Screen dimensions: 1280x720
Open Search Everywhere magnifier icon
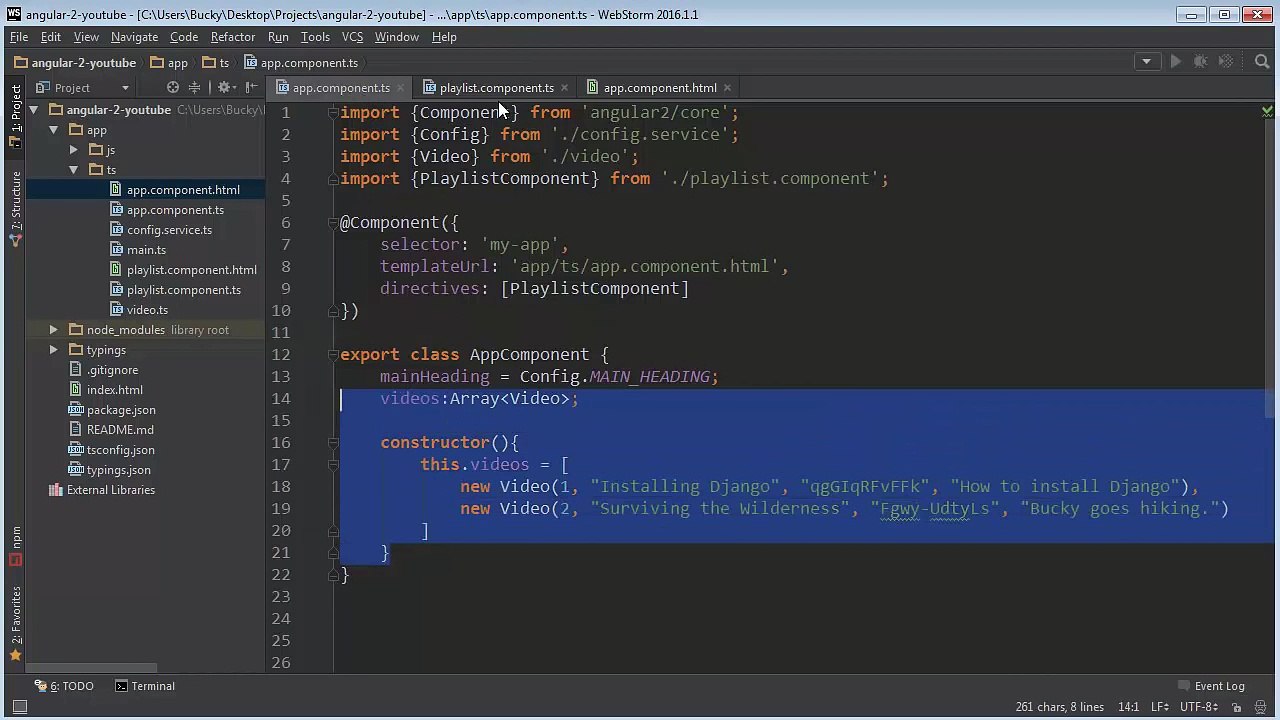1262,62
